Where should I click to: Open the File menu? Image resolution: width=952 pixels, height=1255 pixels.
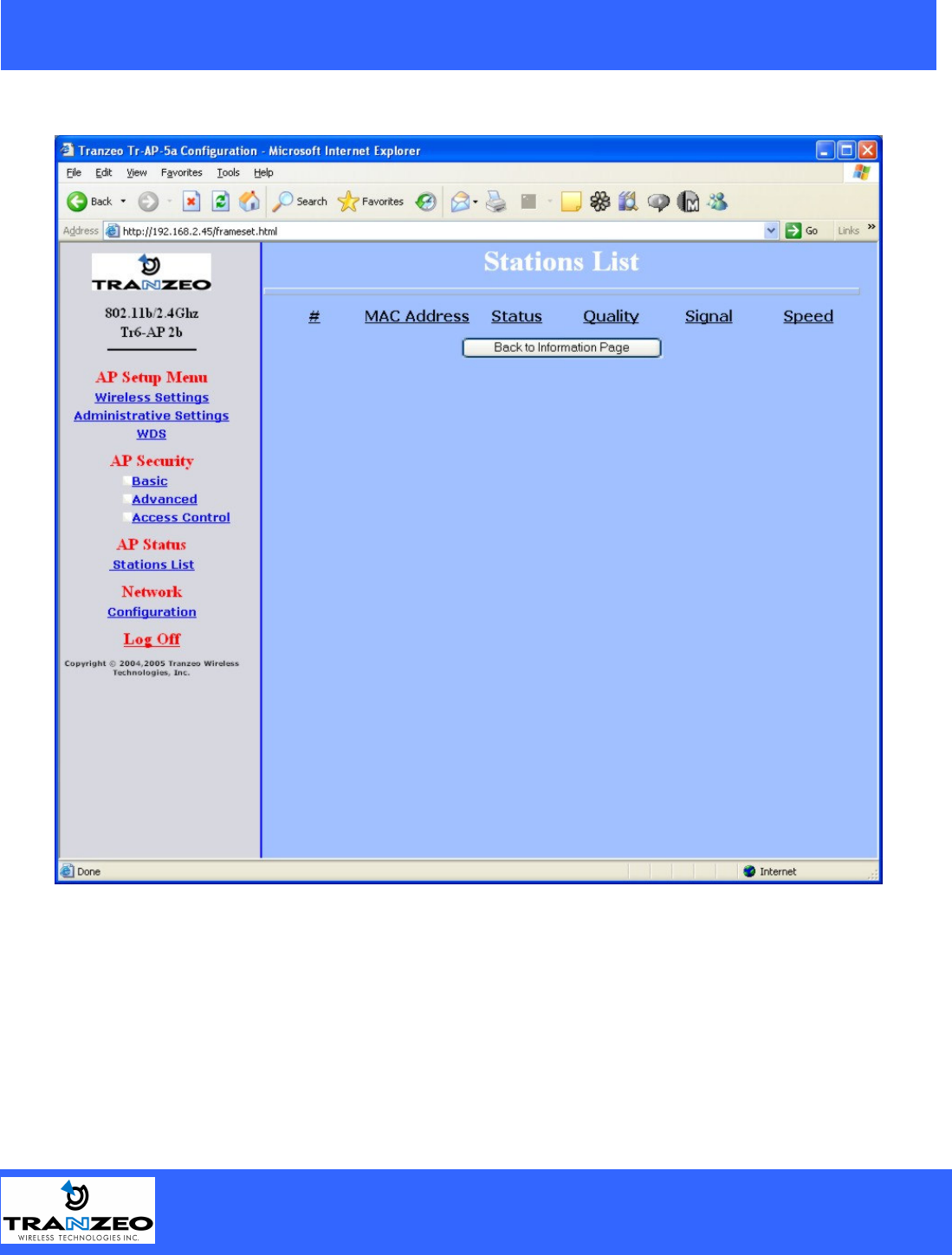point(74,173)
